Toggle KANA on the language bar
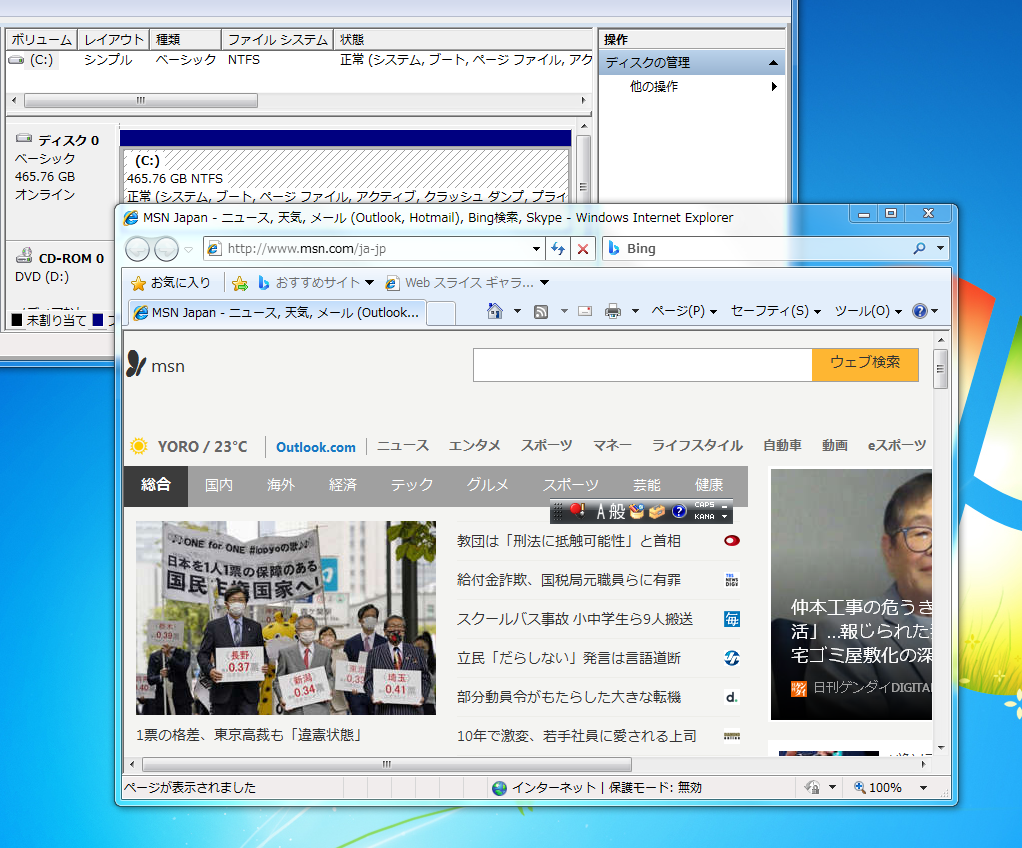The height and width of the screenshot is (848, 1022). pos(704,516)
